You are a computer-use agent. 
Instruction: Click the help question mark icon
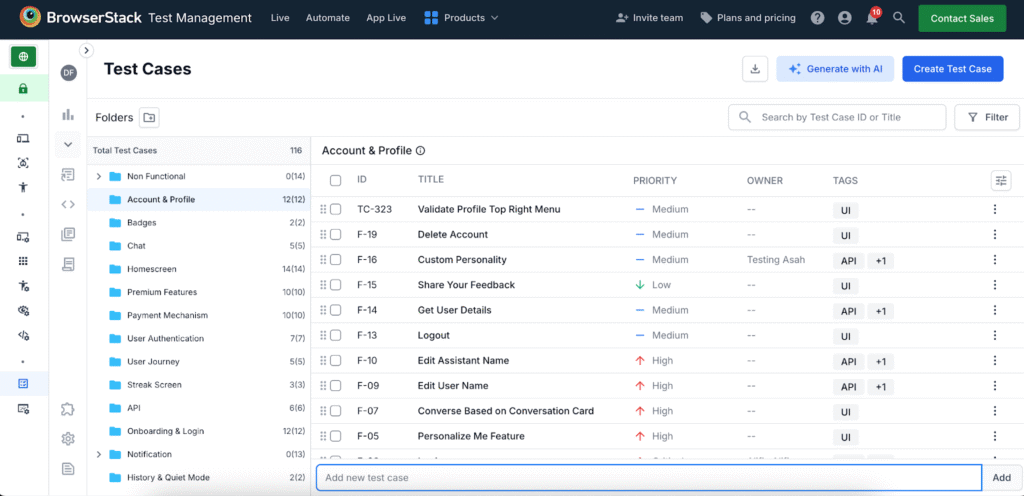818,18
